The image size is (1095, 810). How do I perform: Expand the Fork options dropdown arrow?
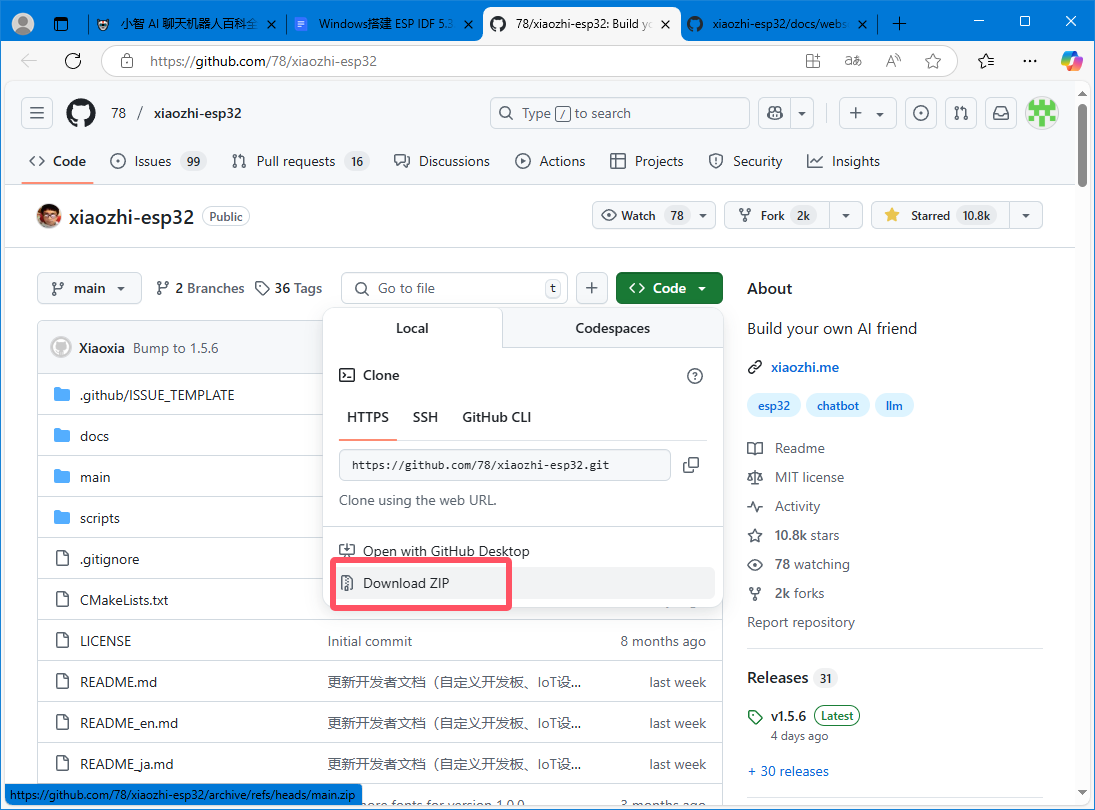[846, 215]
